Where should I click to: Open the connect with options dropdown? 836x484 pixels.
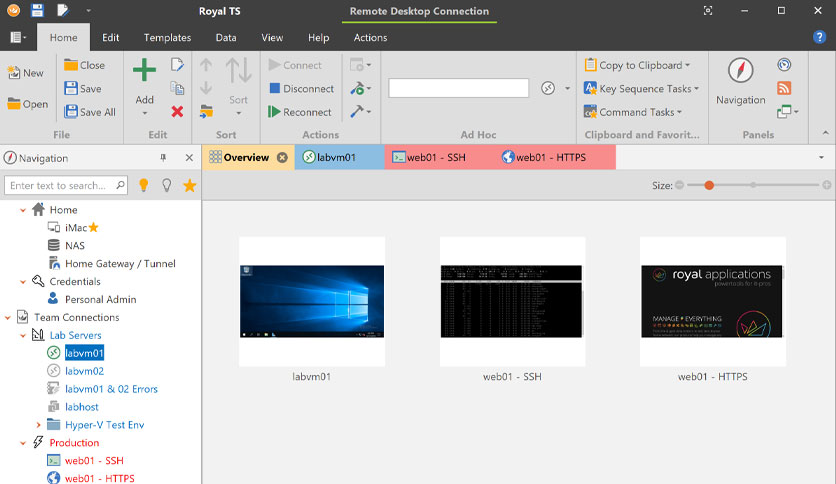point(360,65)
